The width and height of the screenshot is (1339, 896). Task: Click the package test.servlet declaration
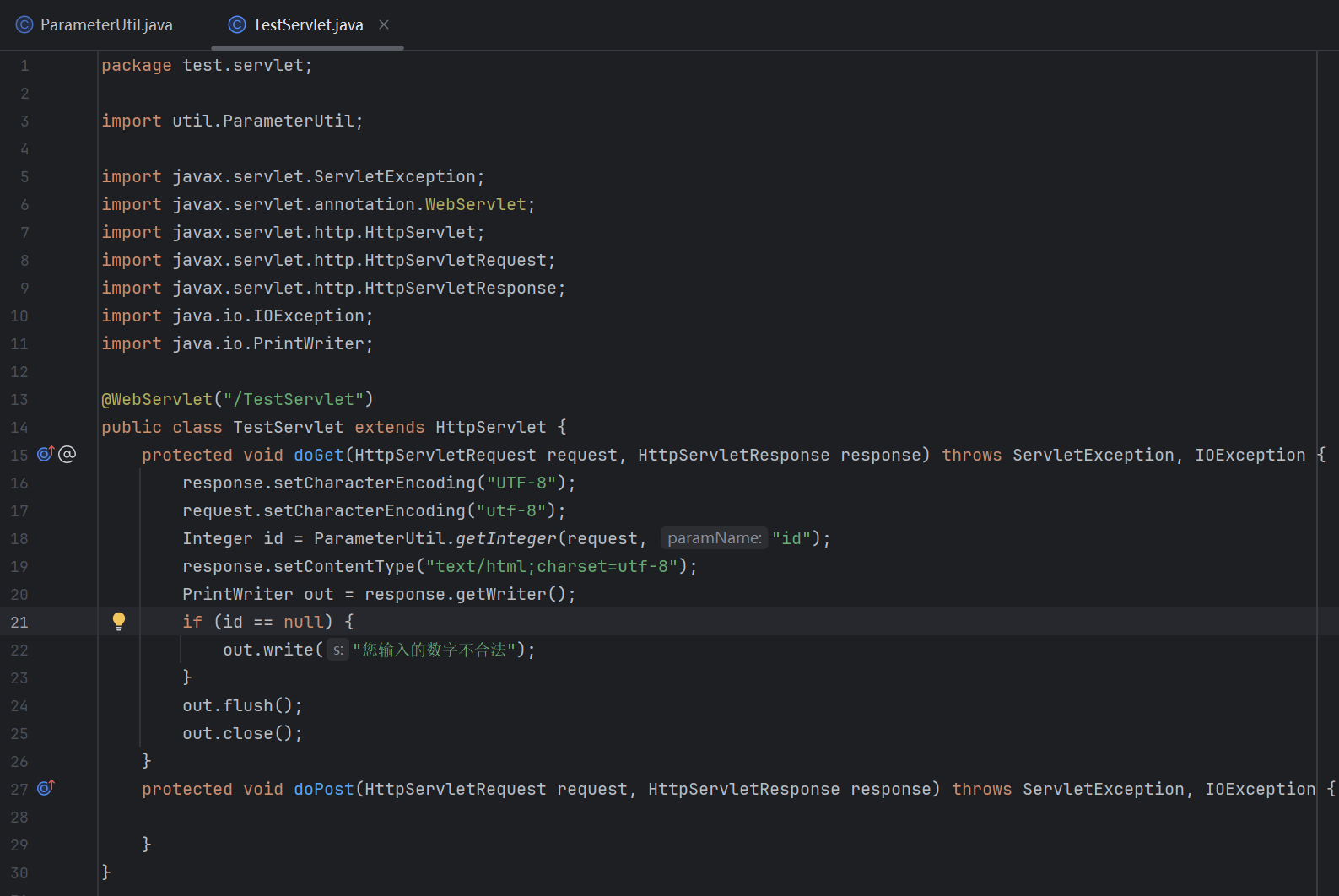(207, 65)
